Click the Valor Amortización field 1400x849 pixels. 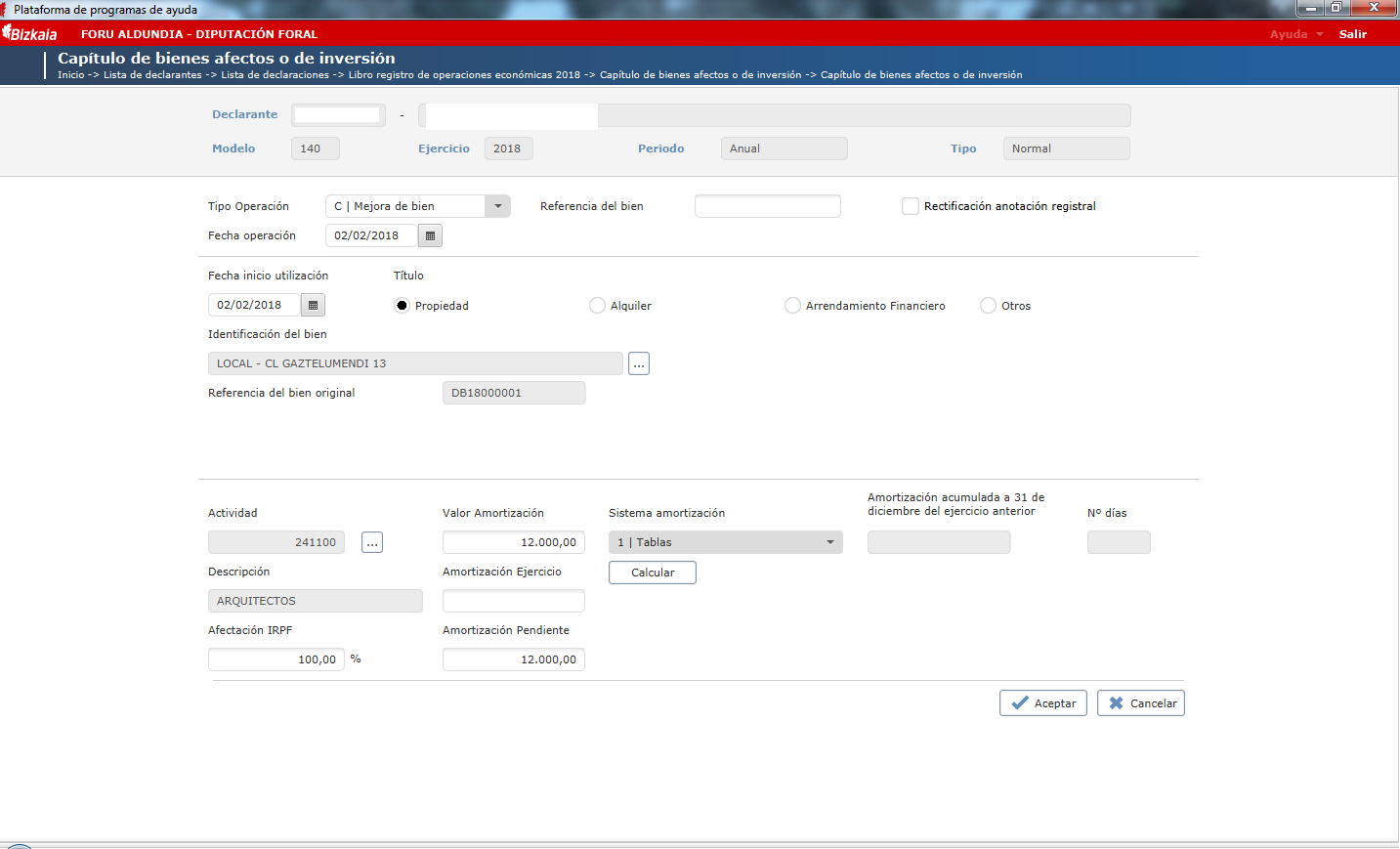tap(514, 542)
